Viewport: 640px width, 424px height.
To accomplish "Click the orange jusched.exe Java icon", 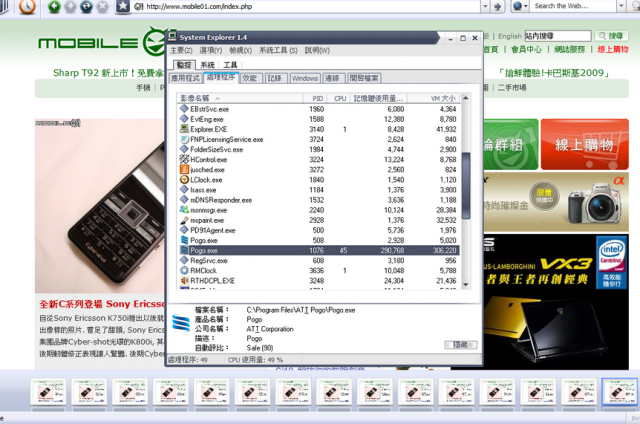I will coord(184,169).
